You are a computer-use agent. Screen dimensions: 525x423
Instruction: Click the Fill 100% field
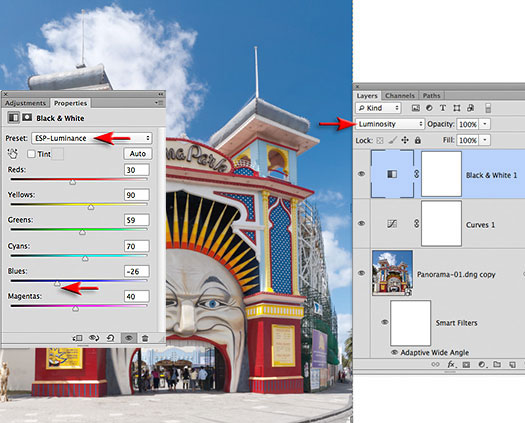(x=467, y=140)
